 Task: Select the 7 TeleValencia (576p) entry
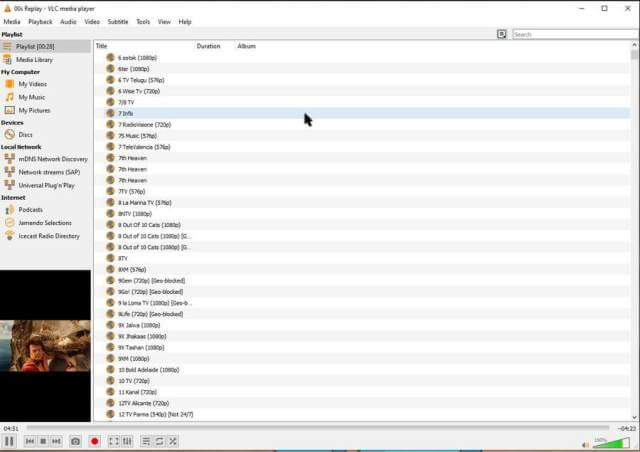362,147
